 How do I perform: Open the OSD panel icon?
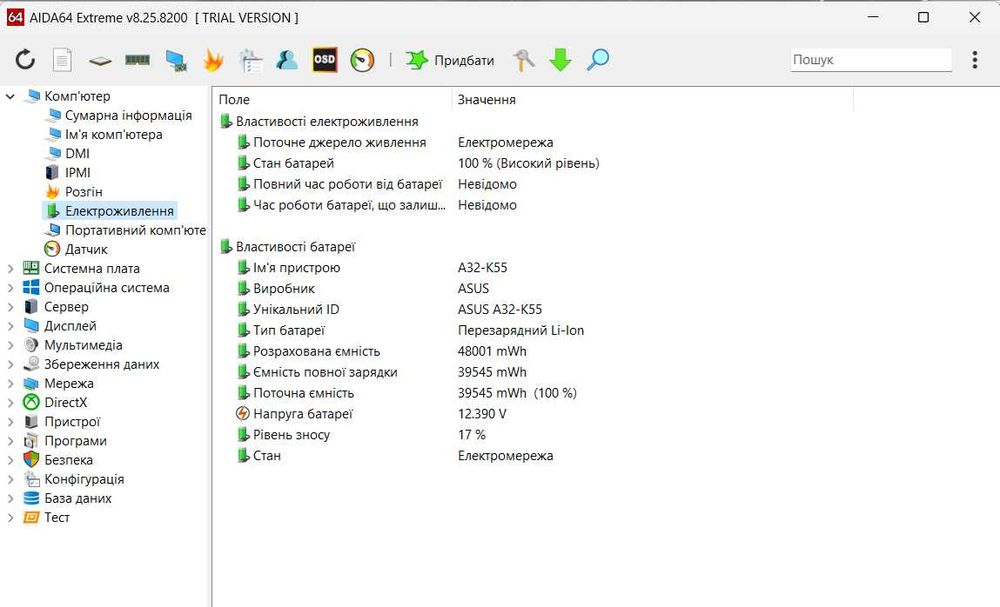pyautogui.click(x=324, y=60)
